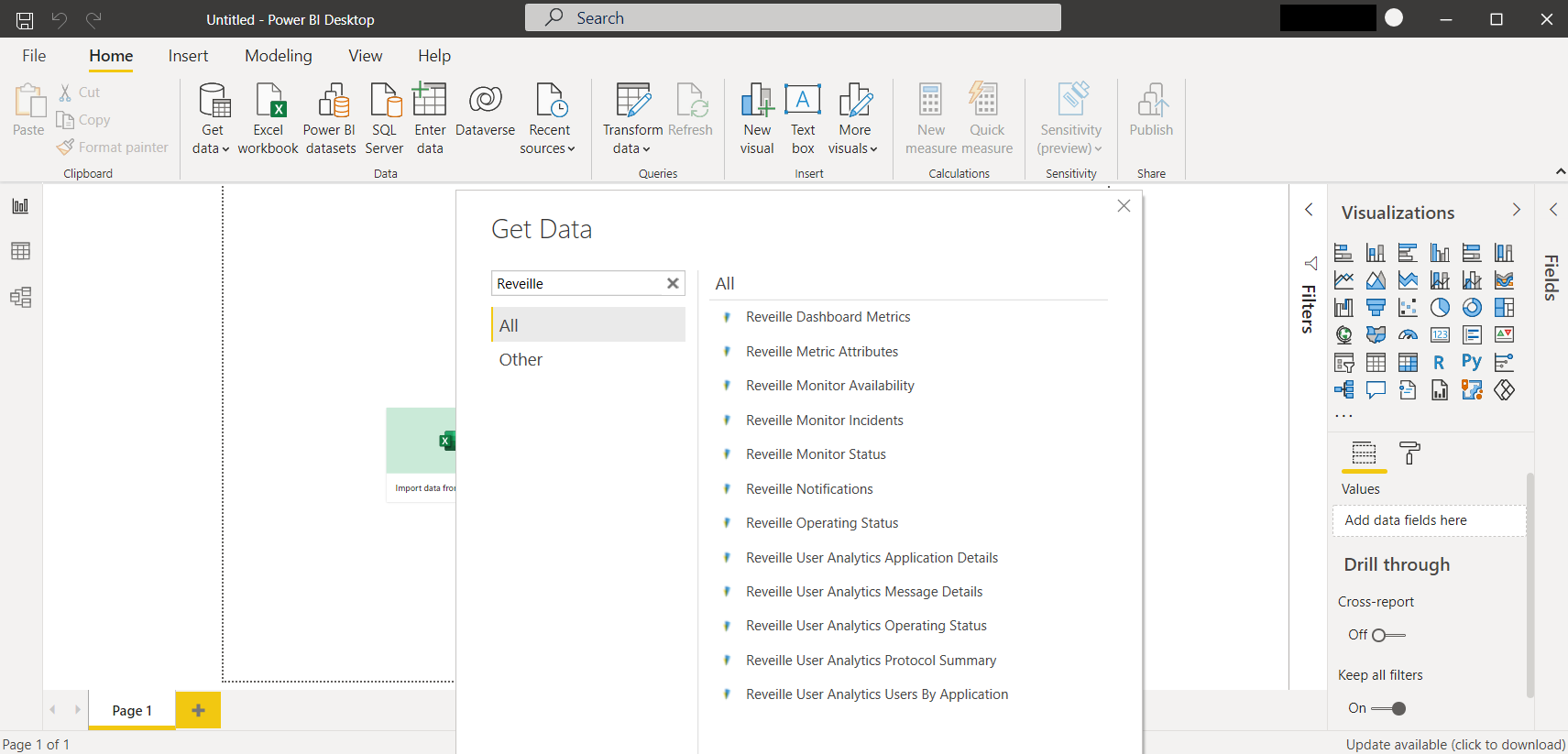Open Excel workbook data source

coord(268,119)
